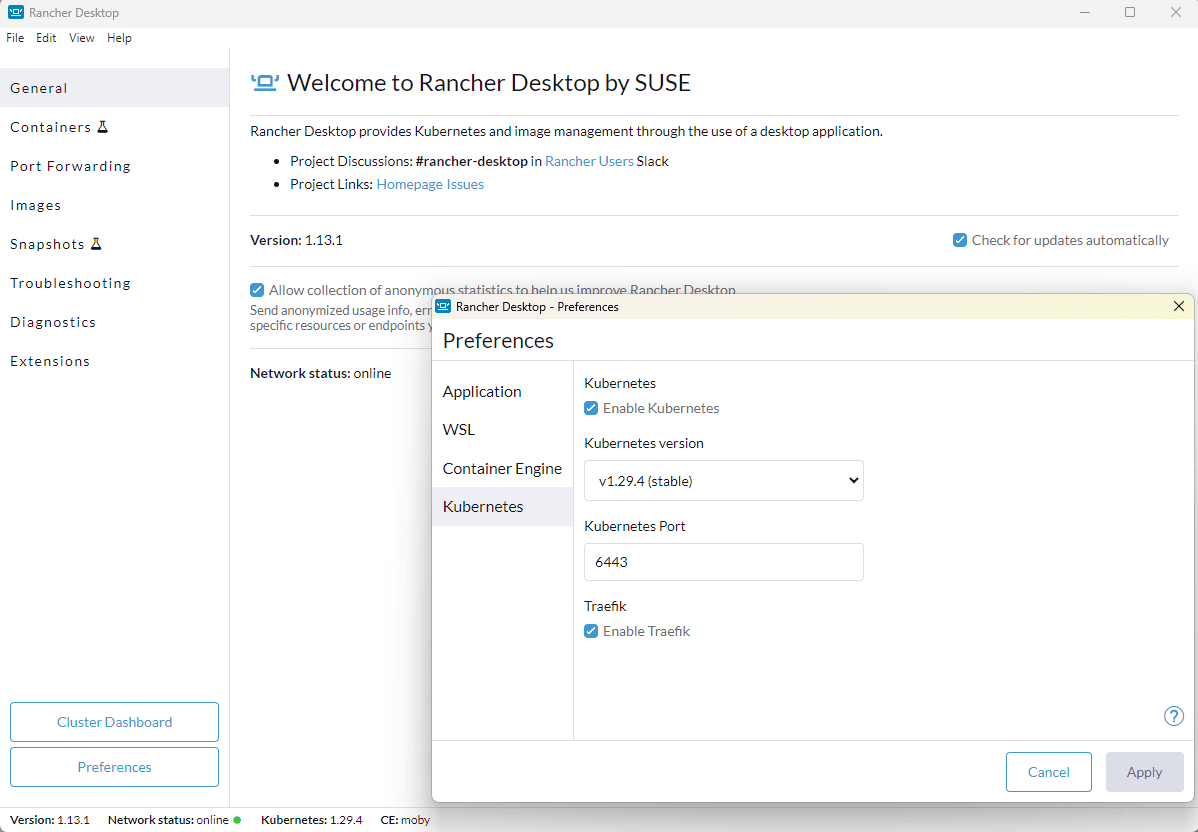
Task: Open the Kubernetes version dropdown
Action: (724, 481)
